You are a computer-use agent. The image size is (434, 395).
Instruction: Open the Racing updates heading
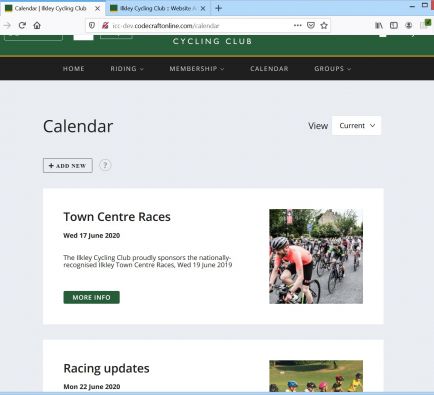click(x=106, y=369)
